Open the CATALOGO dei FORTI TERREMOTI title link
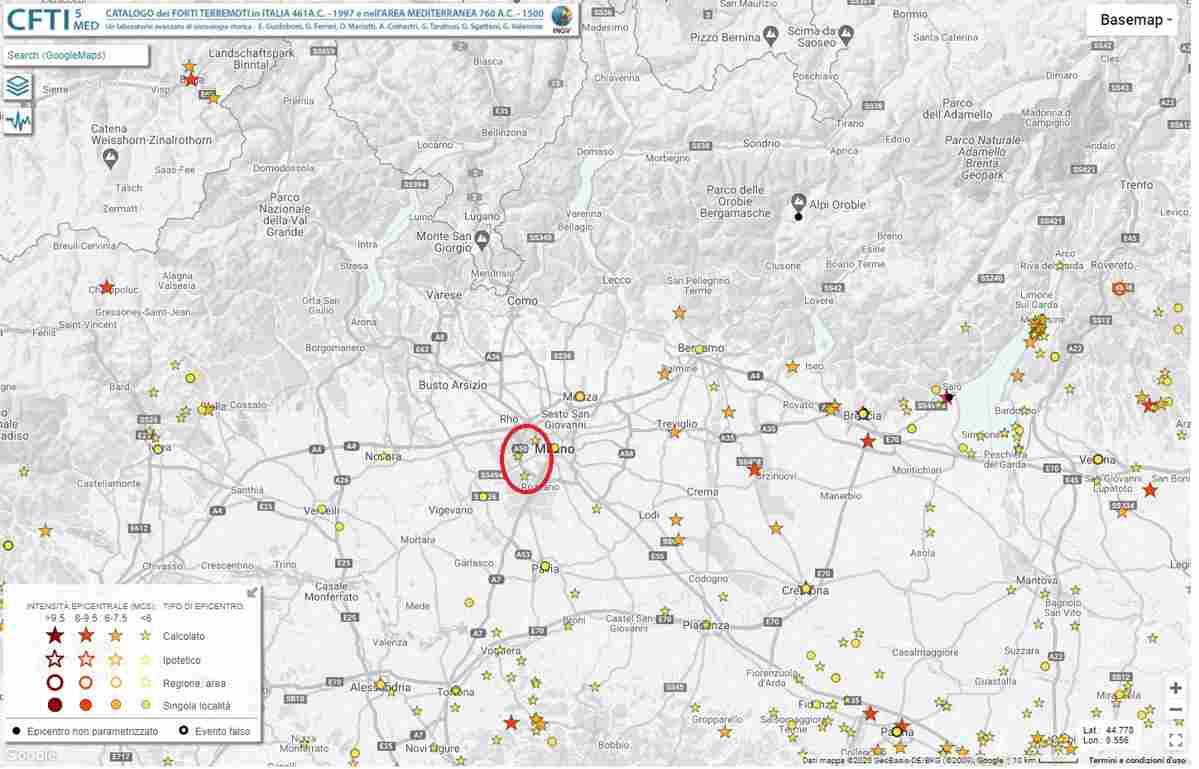Image resolution: width=1199 pixels, height=769 pixels. tap(324, 14)
